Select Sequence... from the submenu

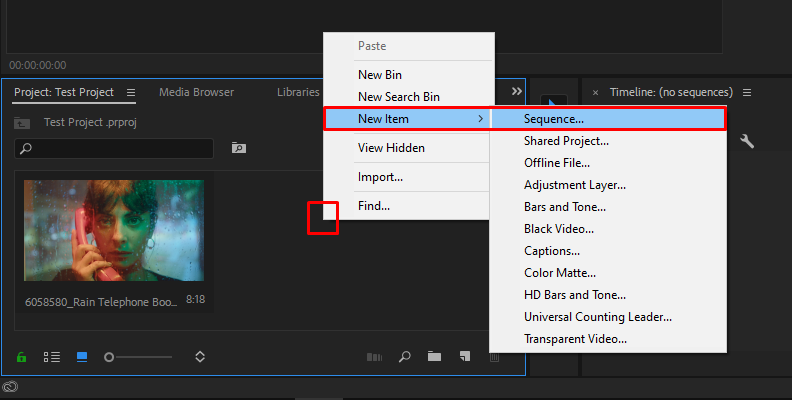tap(608, 119)
